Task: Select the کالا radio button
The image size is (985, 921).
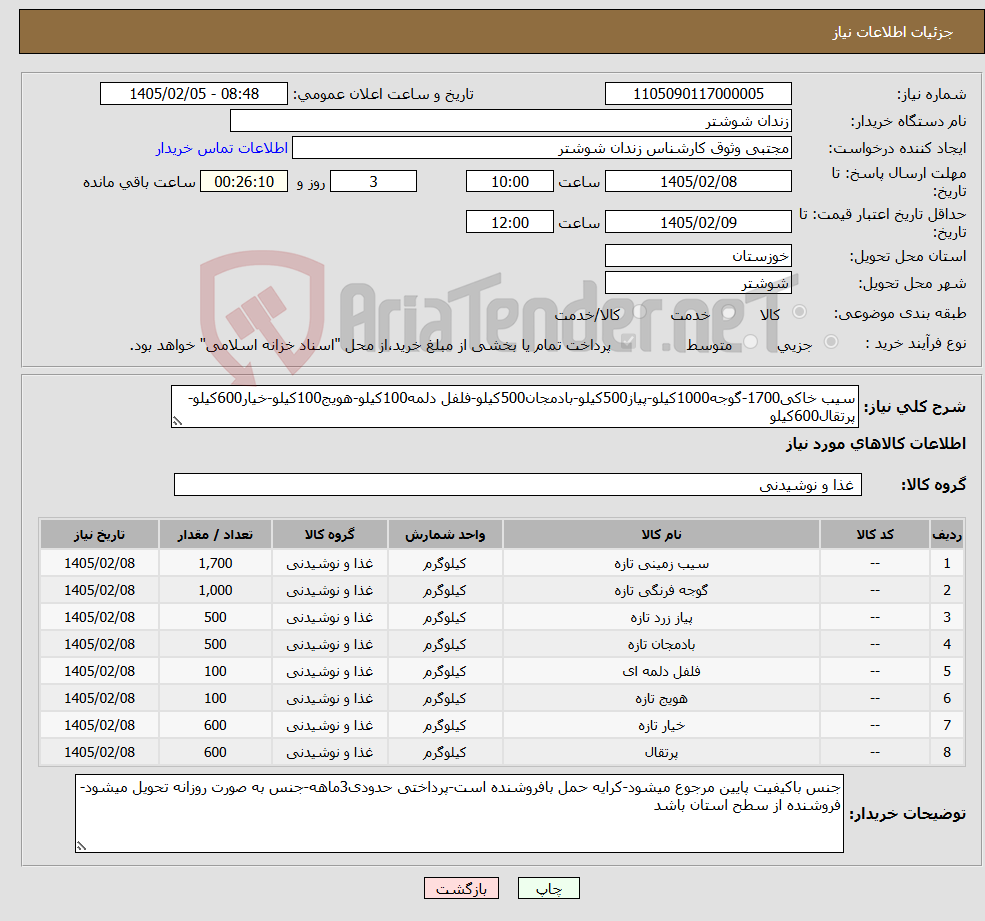Action: (x=800, y=312)
